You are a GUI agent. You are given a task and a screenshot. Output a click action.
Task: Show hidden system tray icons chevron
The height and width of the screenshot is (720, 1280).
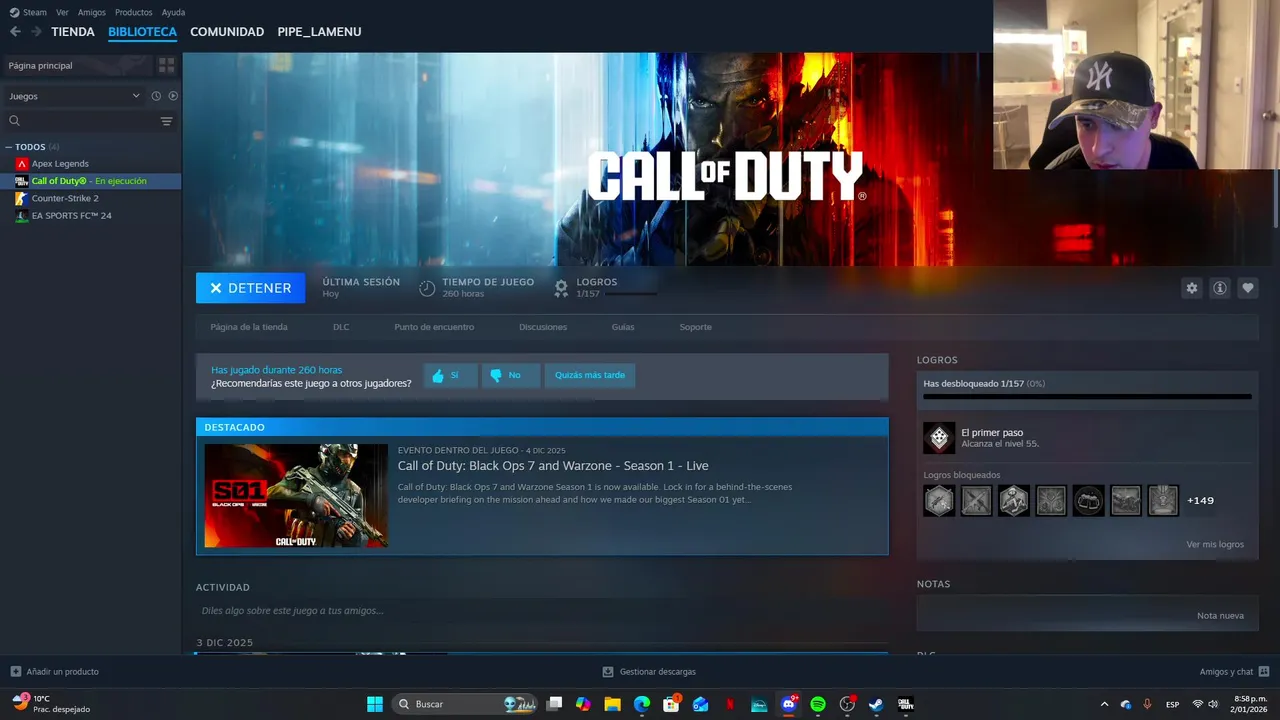(x=1104, y=704)
